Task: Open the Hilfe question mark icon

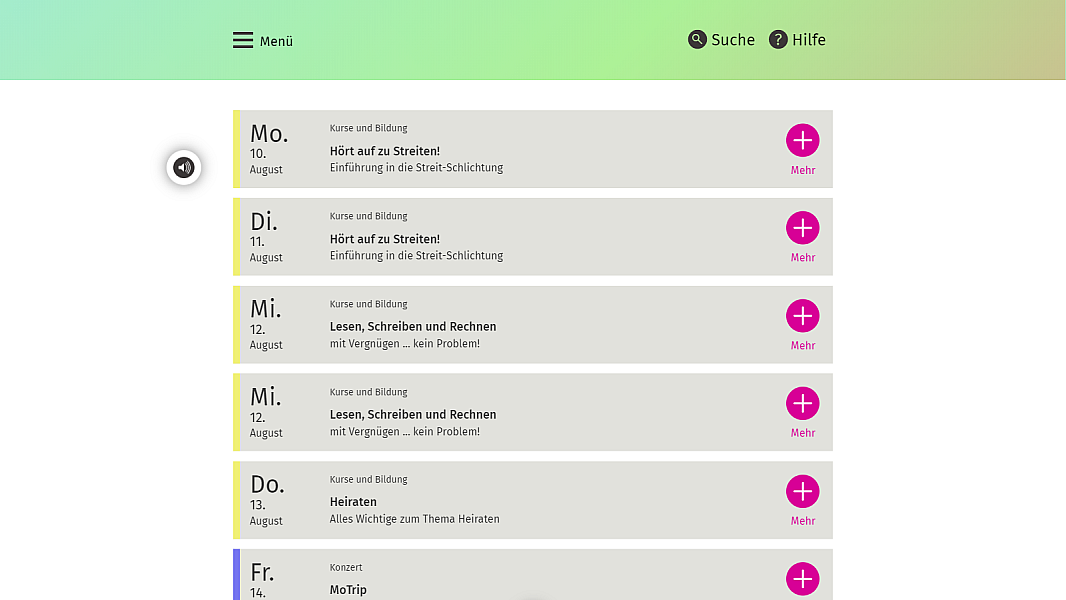Action: pyautogui.click(x=778, y=39)
